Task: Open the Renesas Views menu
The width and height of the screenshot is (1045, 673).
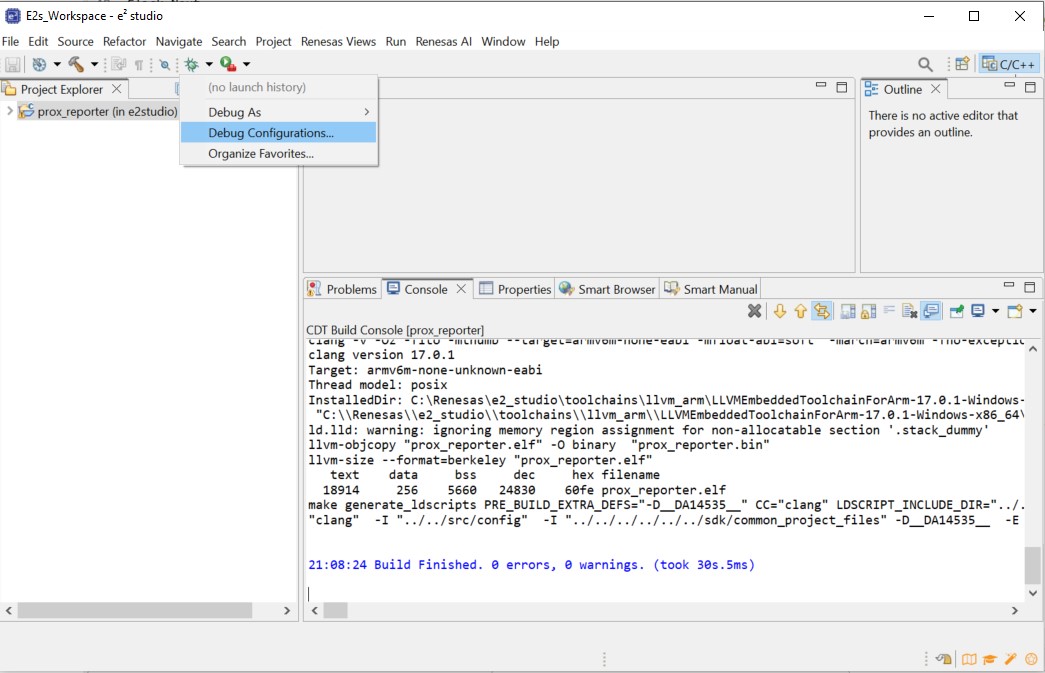Action: 338,41
